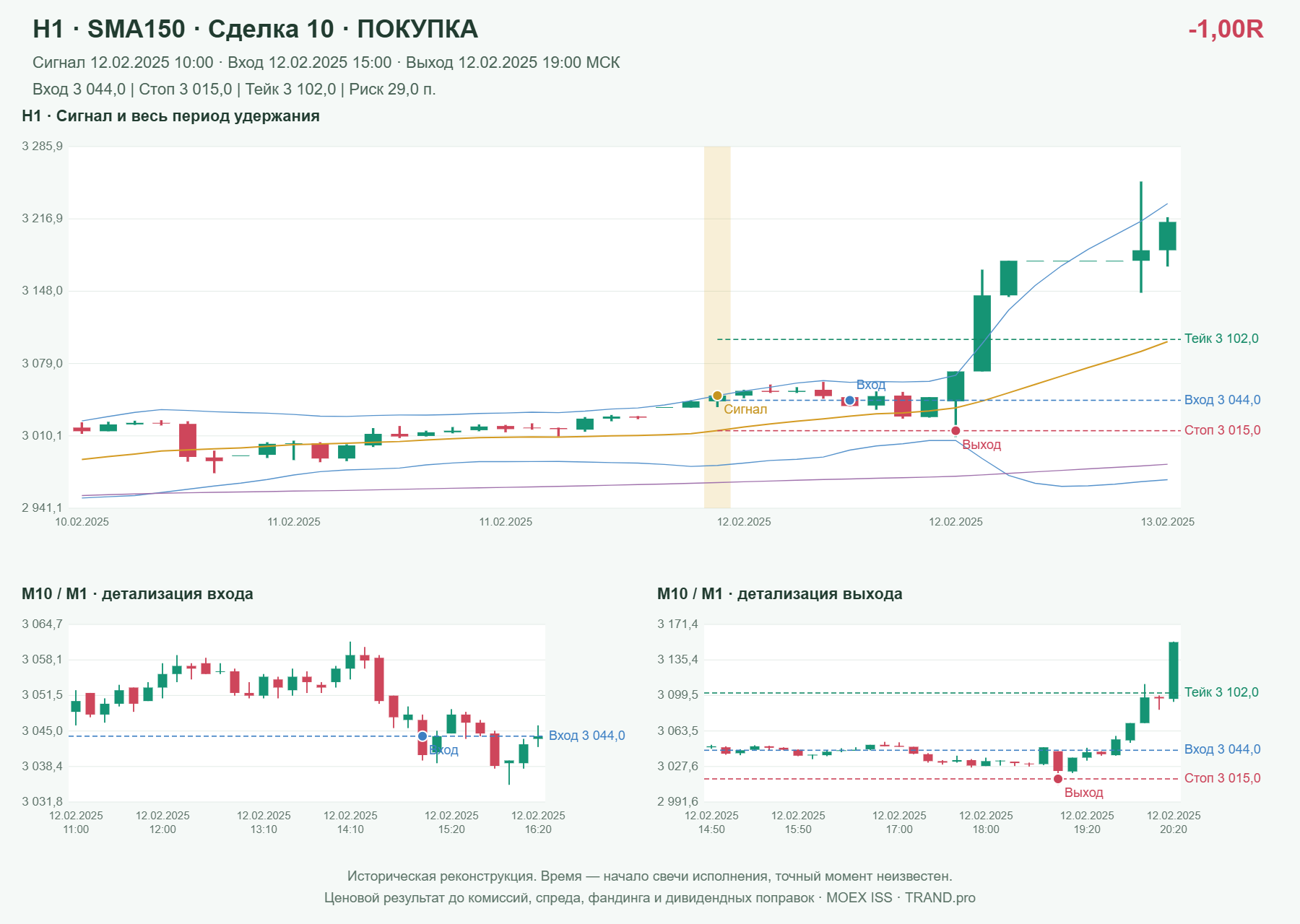The width and height of the screenshot is (1300, 924).
Task: Click the 3 285,9 axis value on H1 chart
Action: coord(43,147)
